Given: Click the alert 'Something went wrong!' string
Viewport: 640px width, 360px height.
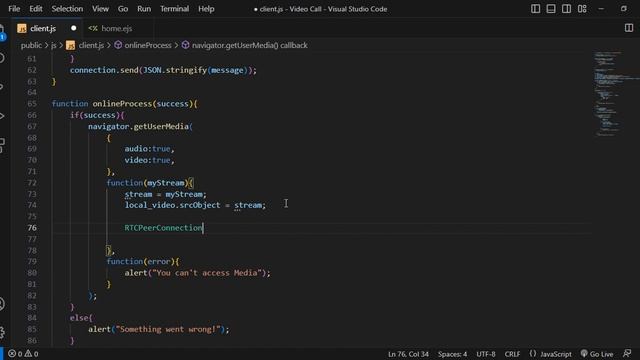Looking at the screenshot, I should tap(168, 329).
